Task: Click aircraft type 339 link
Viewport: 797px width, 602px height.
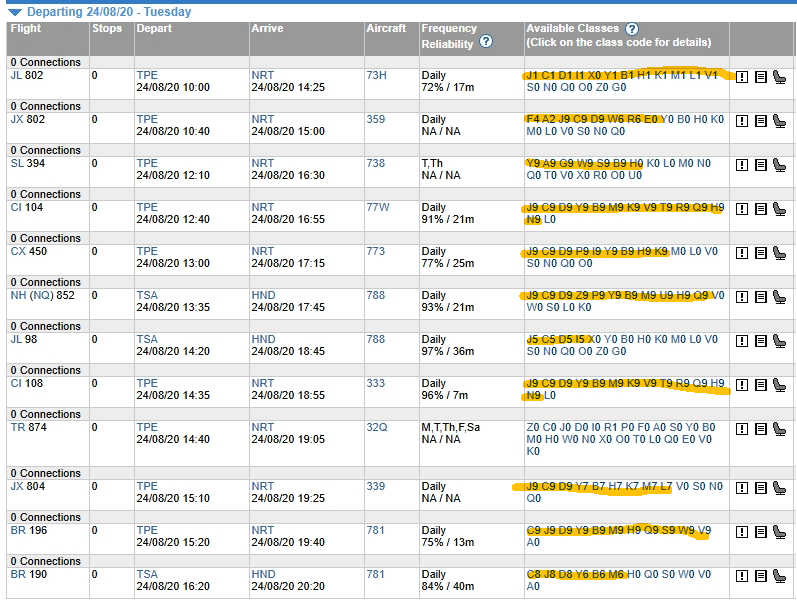Action: click(376, 486)
